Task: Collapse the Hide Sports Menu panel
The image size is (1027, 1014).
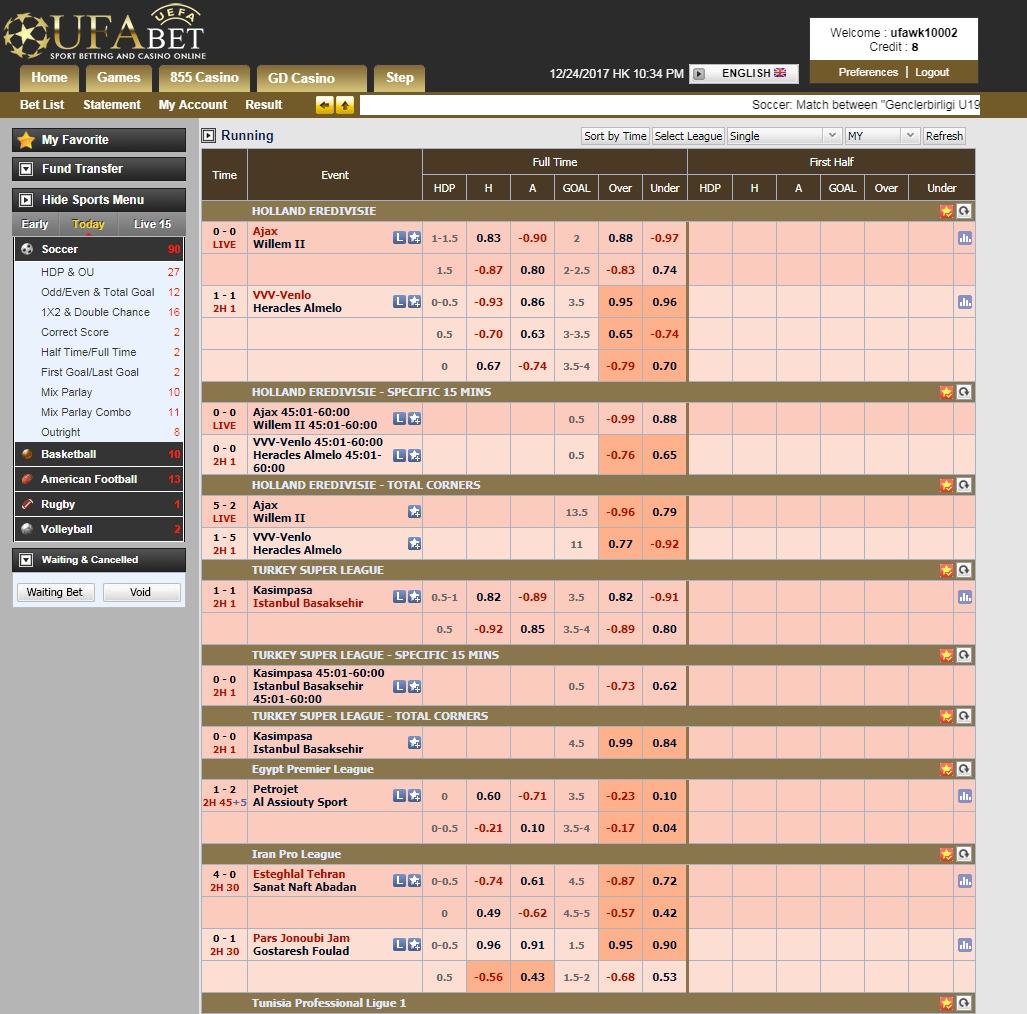Action: pyautogui.click(x=99, y=200)
